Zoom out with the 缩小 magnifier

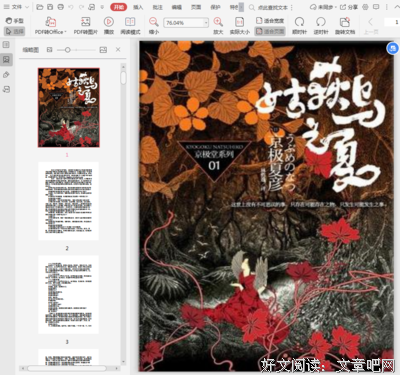tap(154, 26)
